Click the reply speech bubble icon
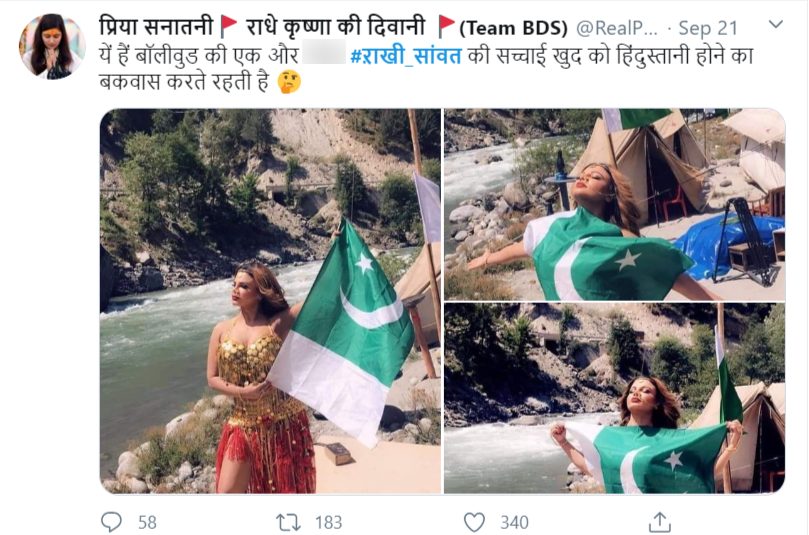The image size is (809, 535). tap(111, 522)
